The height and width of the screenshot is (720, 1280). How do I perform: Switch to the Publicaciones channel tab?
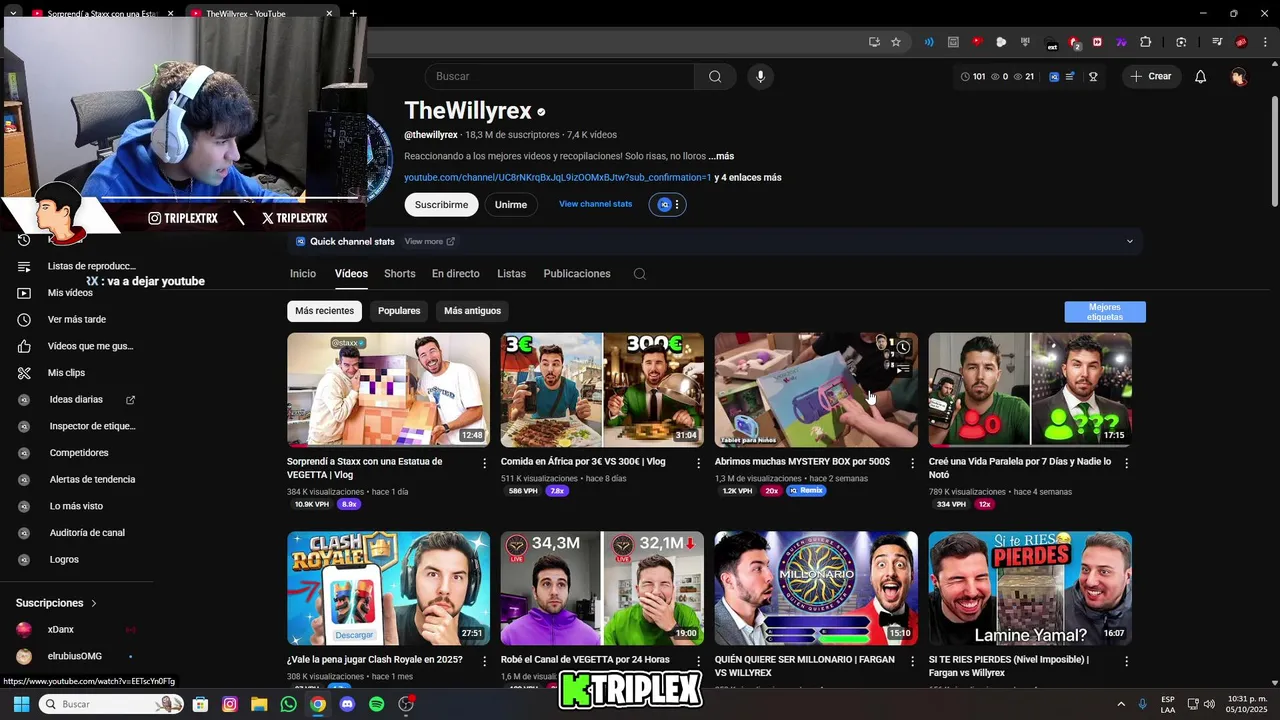click(x=577, y=274)
